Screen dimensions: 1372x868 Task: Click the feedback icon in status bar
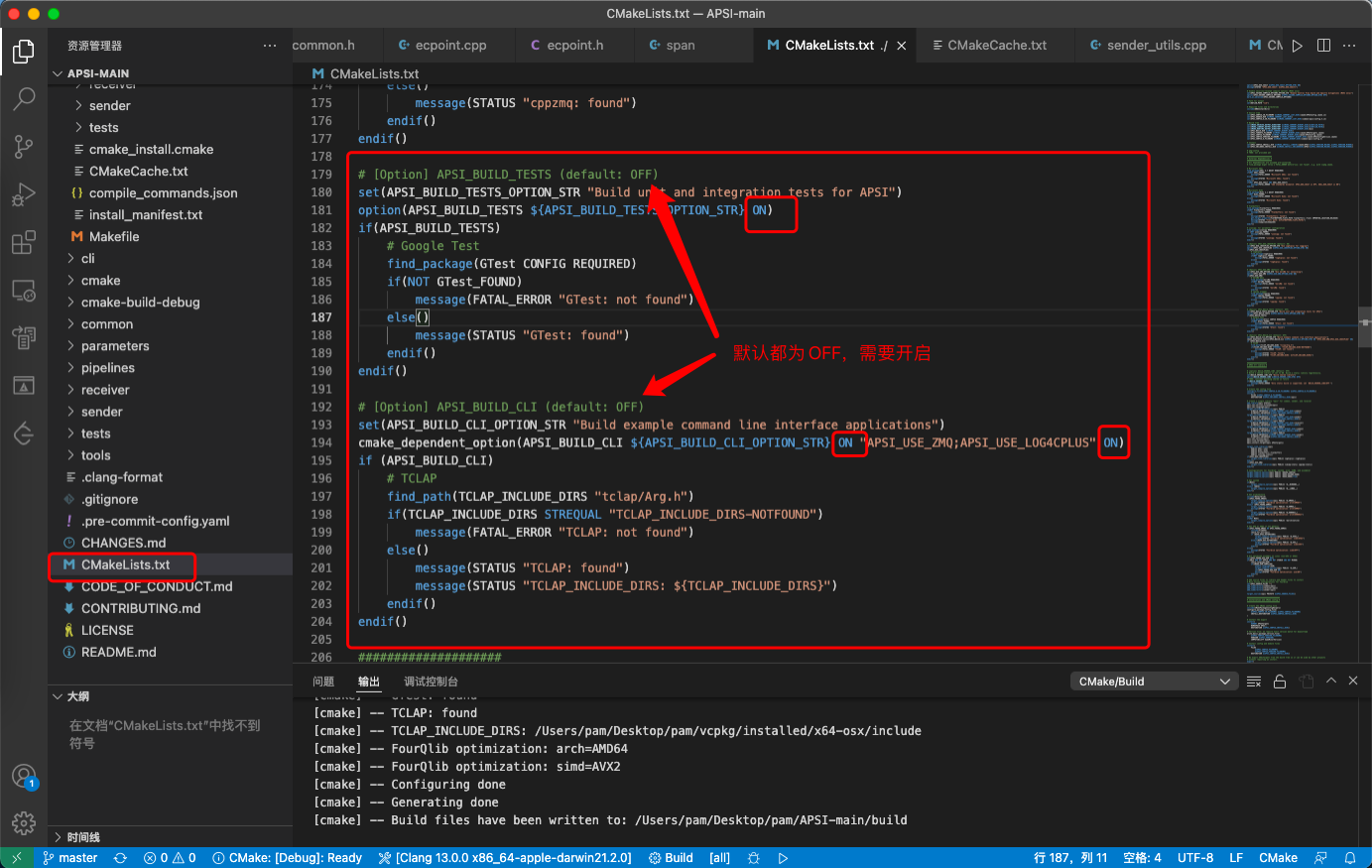coord(1320,858)
